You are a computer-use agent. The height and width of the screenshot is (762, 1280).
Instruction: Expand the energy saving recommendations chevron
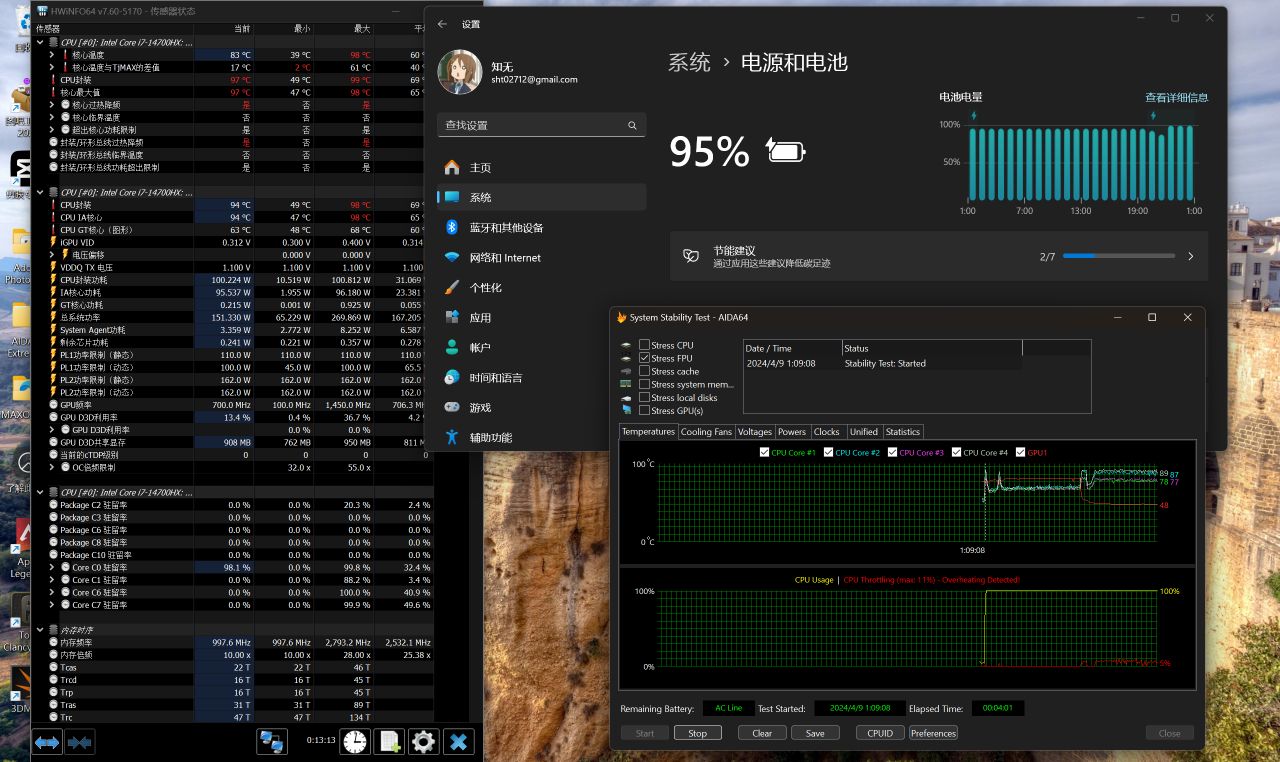[x=1190, y=257]
